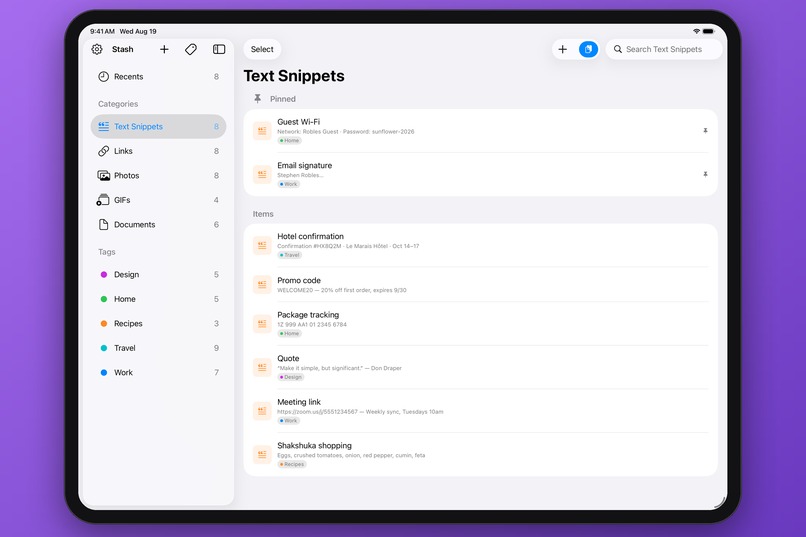Open the Quote snippet
The image size is (806, 537).
481,367
